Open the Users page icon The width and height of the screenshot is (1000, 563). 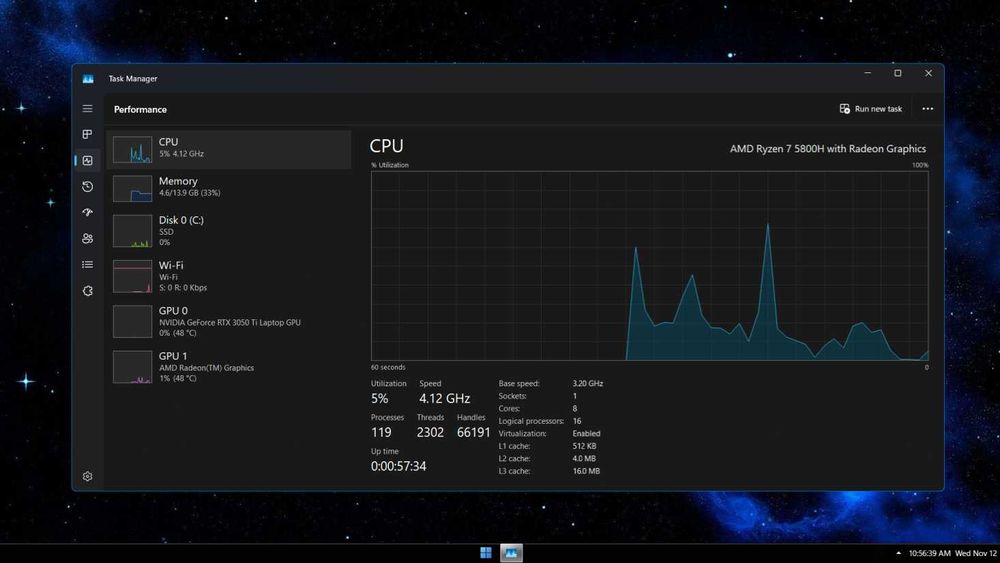click(87, 238)
